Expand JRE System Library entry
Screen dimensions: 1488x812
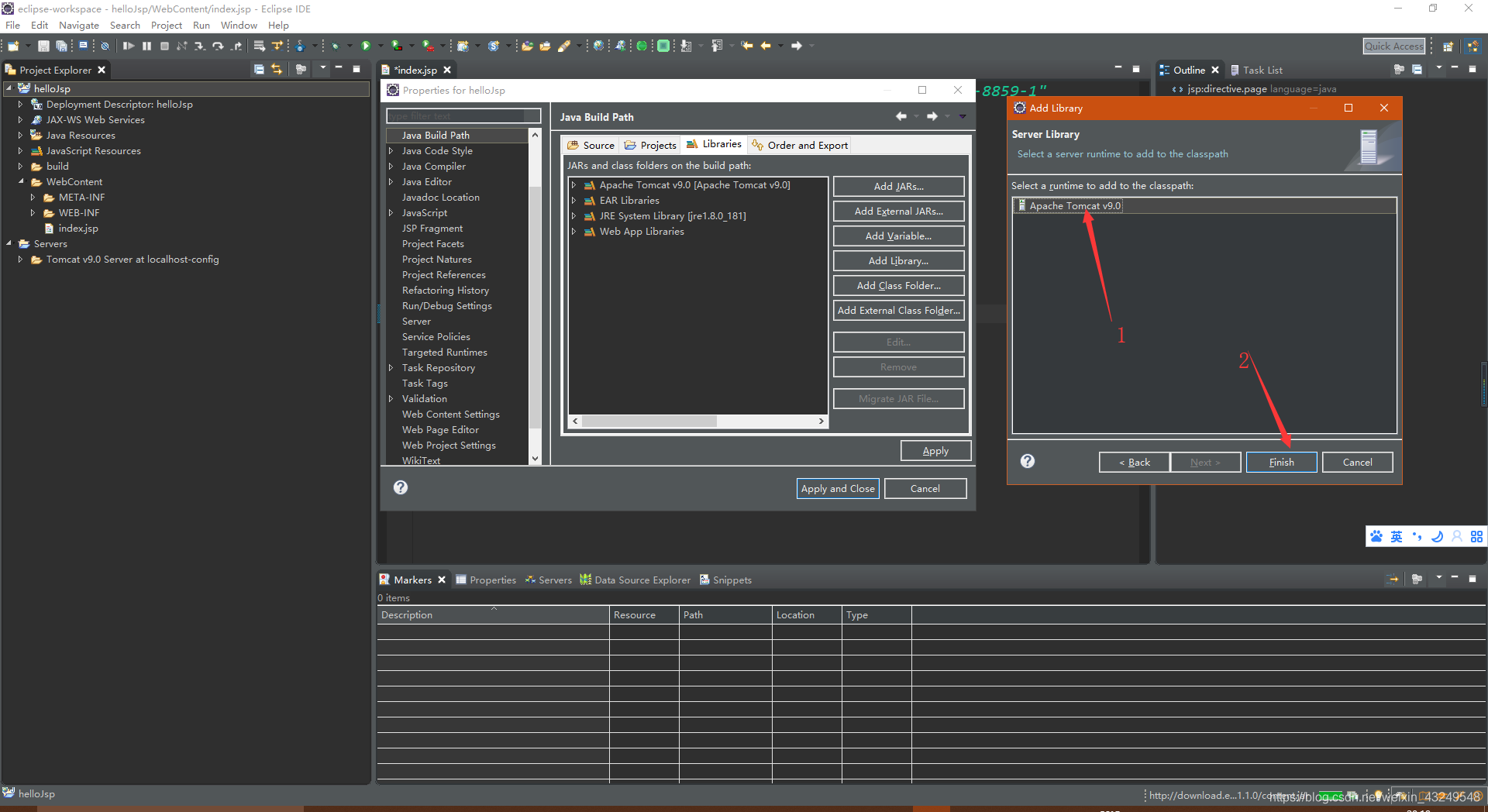574,216
